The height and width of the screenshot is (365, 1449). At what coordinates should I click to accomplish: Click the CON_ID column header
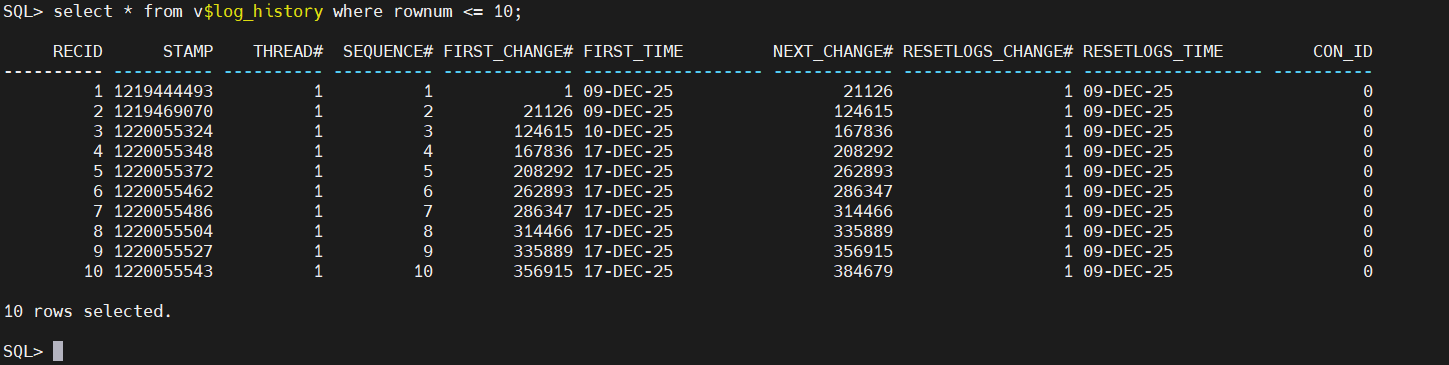point(1343,51)
